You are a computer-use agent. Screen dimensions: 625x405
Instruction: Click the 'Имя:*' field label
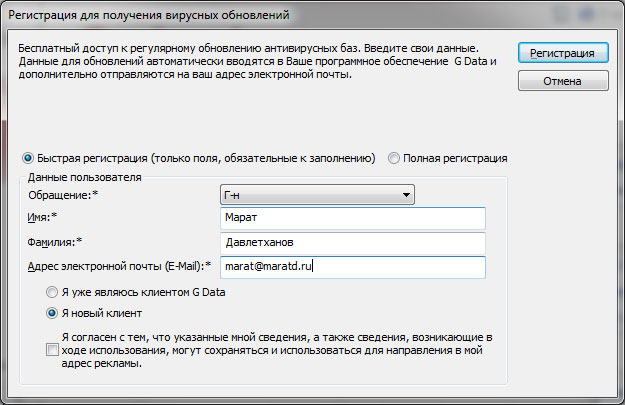41,217
